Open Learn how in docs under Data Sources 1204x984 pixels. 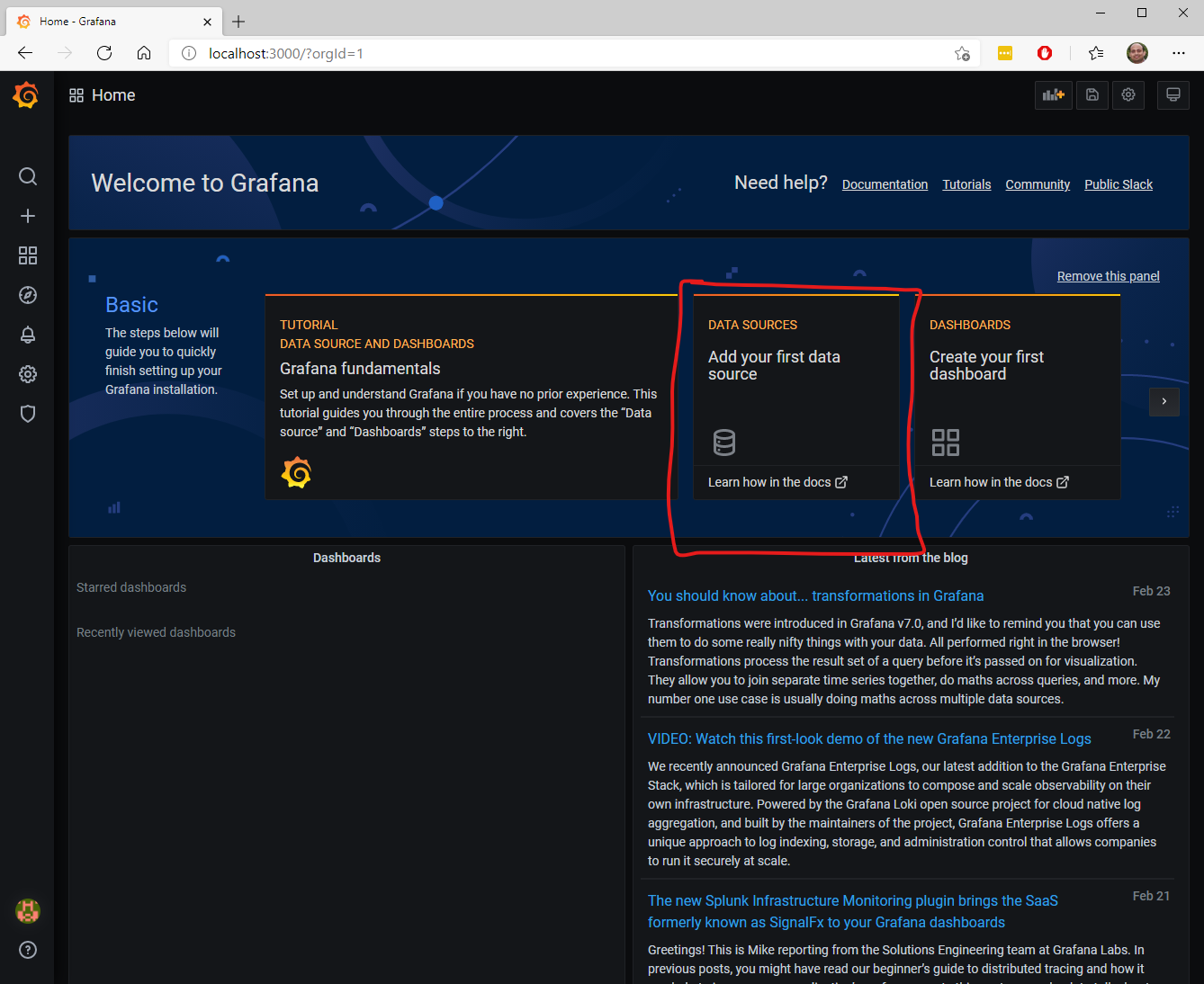(x=777, y=482)
